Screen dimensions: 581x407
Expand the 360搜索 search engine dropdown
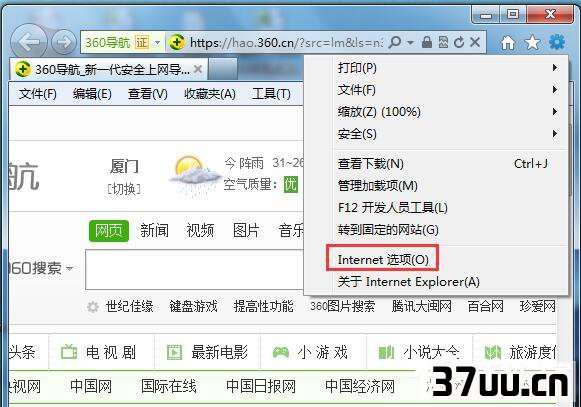tap(70, 268)
